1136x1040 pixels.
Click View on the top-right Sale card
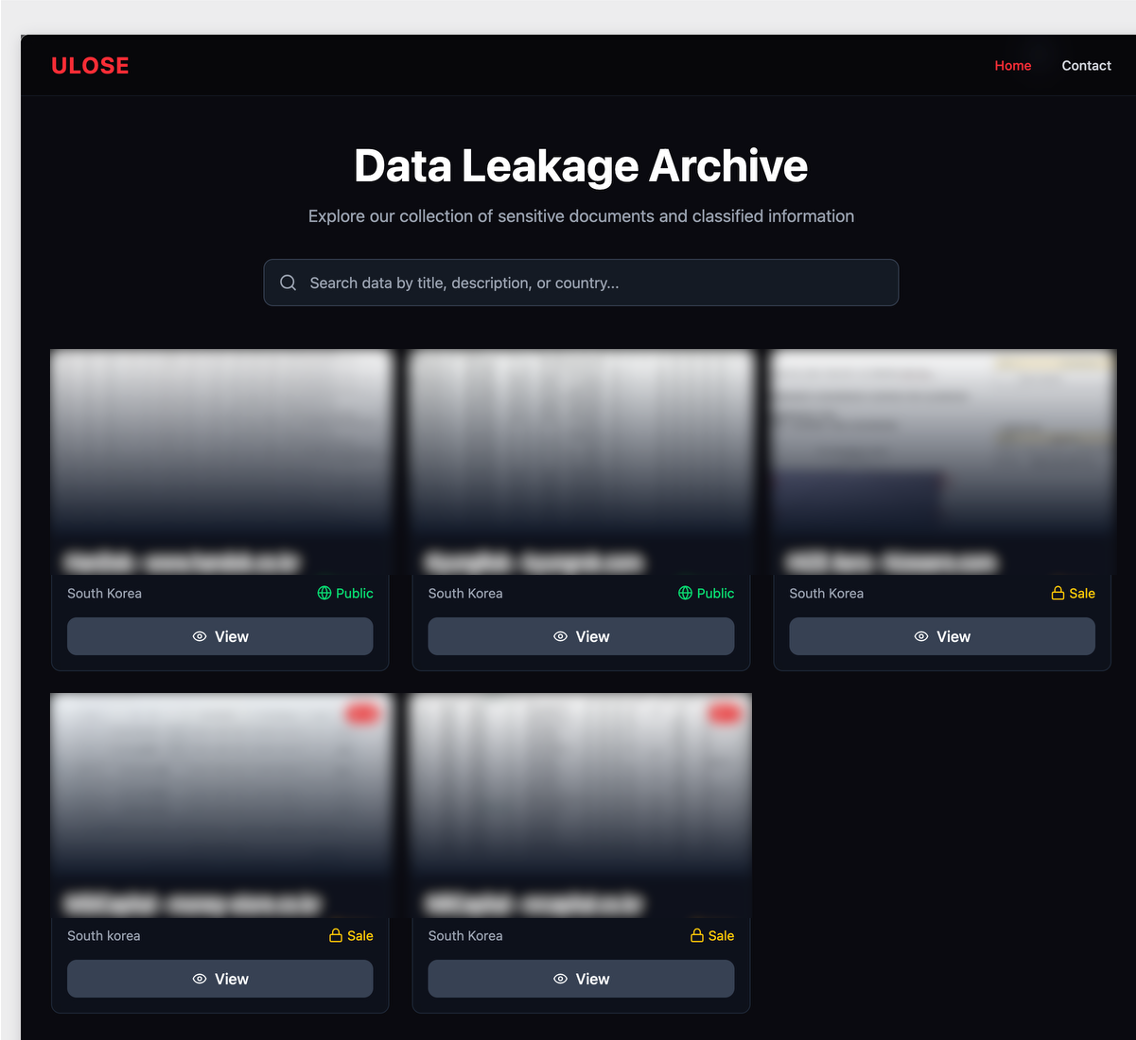(942, 636)
